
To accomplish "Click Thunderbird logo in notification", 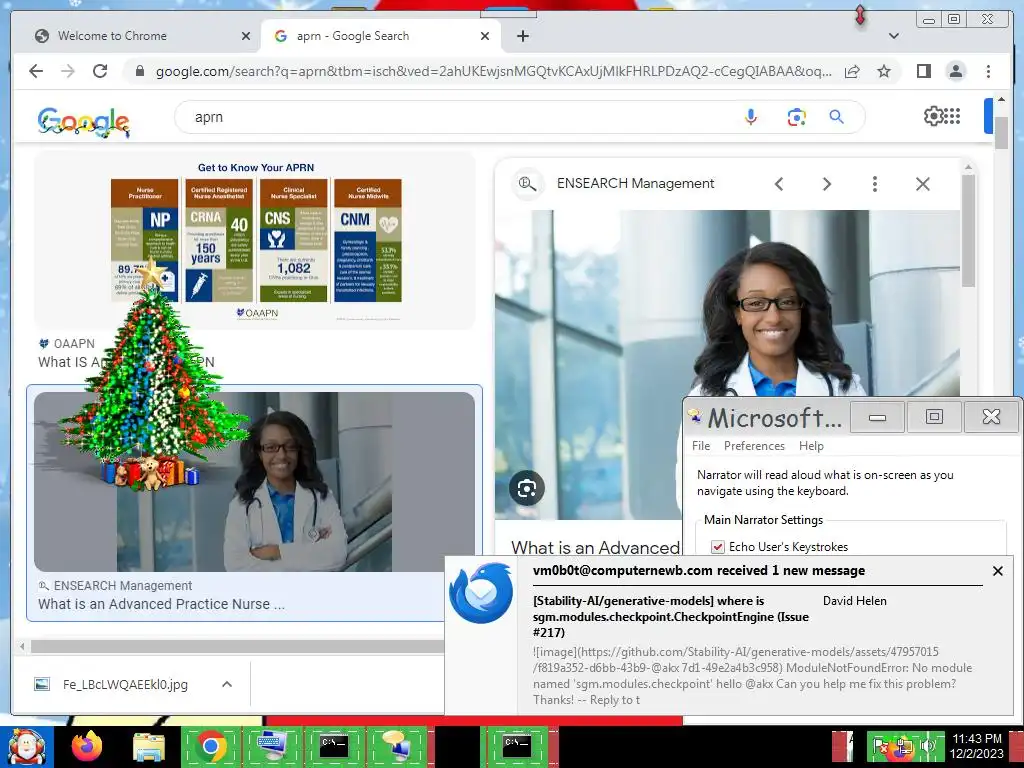I will point(481,593).
